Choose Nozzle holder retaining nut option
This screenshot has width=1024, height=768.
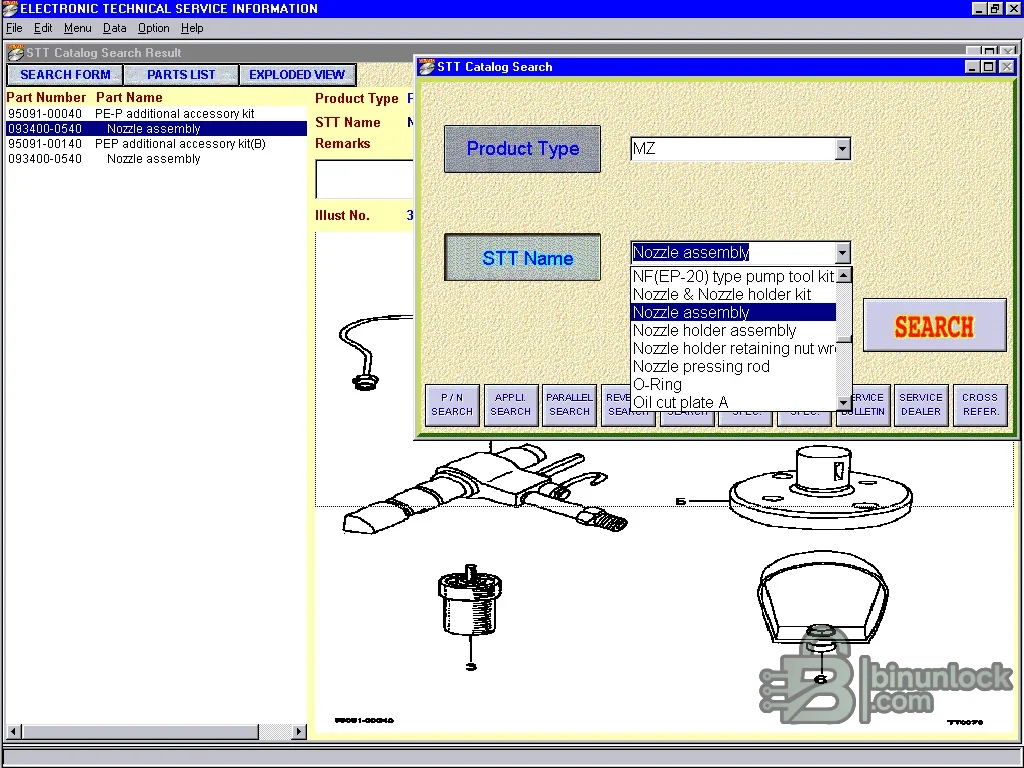click(733, 348)
